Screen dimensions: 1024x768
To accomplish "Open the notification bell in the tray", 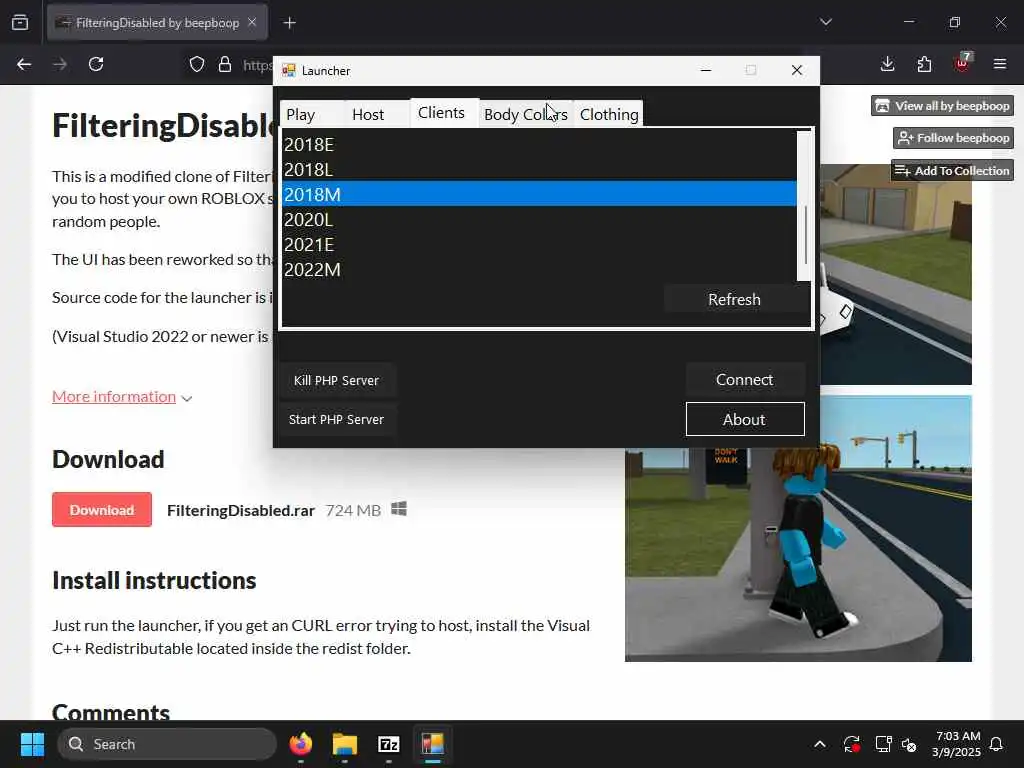I will click(996, 744).
